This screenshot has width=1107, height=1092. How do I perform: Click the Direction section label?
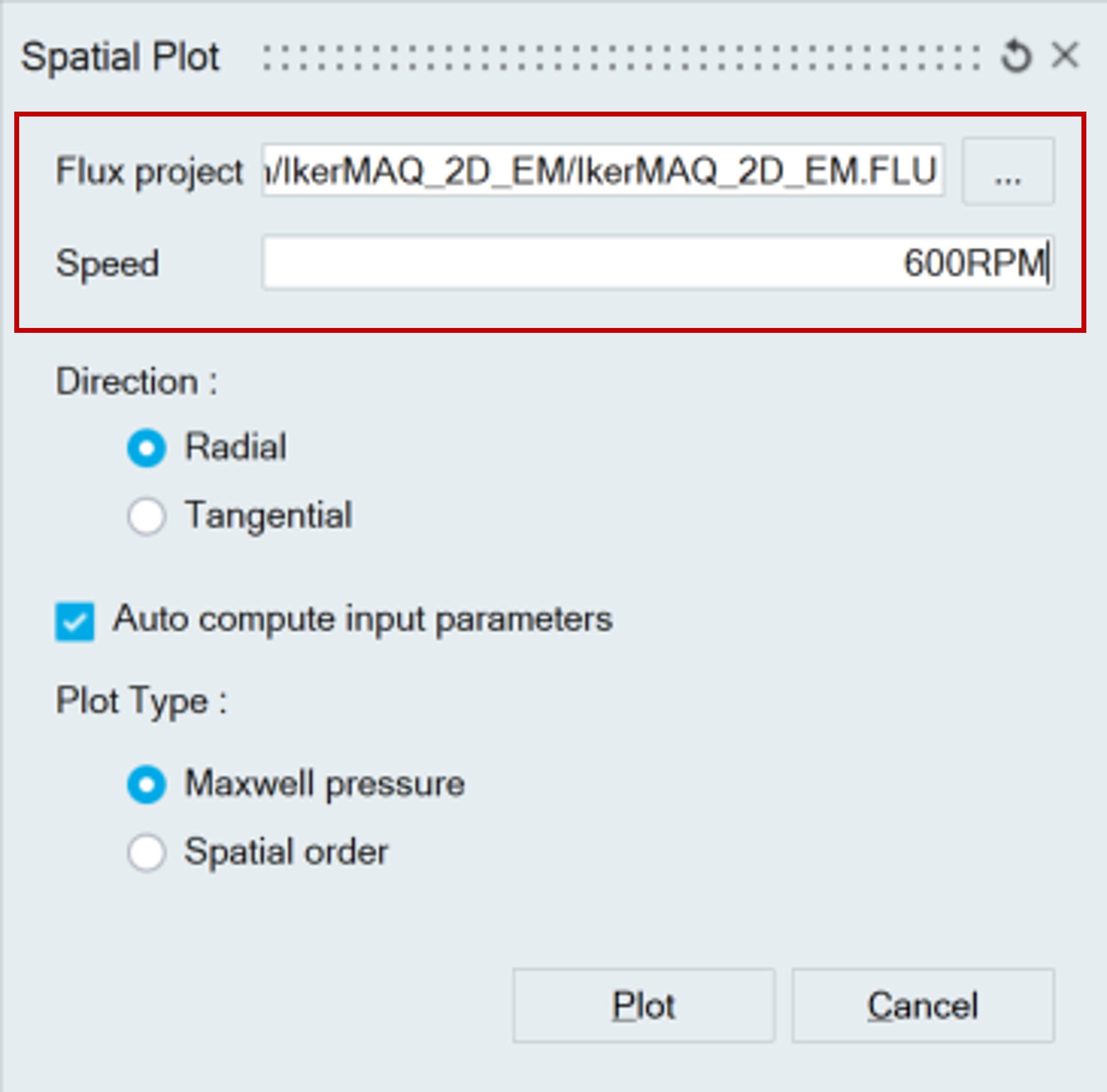tap(136, 382)
